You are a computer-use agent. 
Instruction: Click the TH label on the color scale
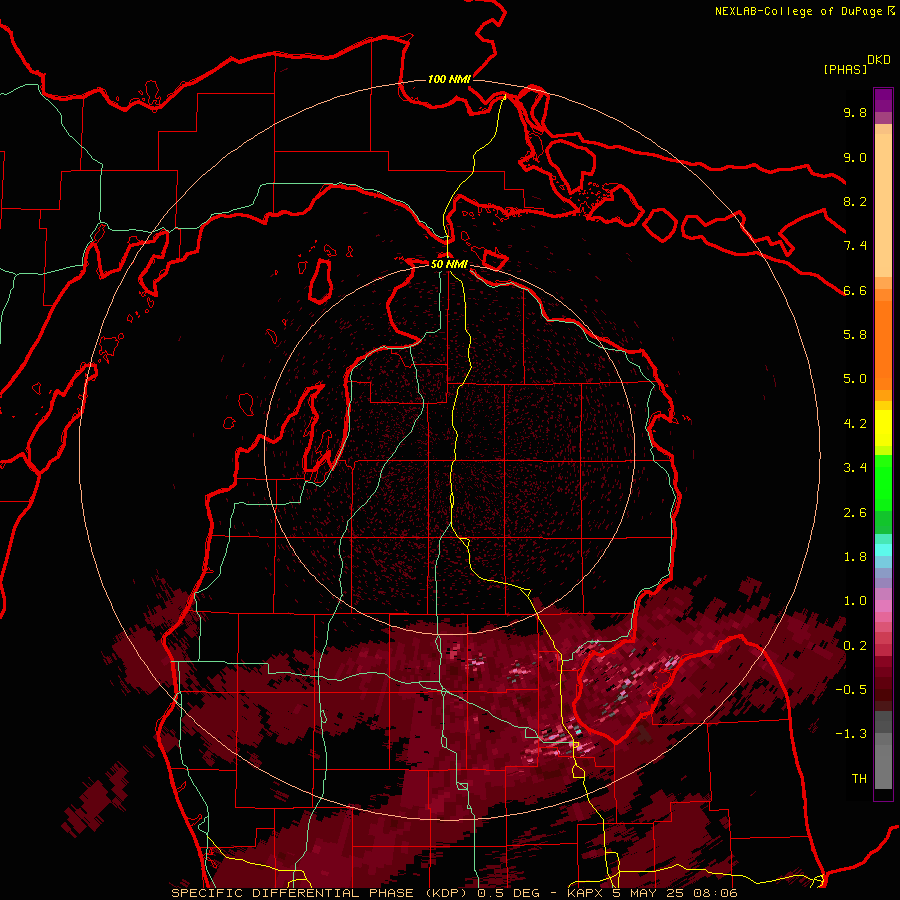(x=859, y=779)
